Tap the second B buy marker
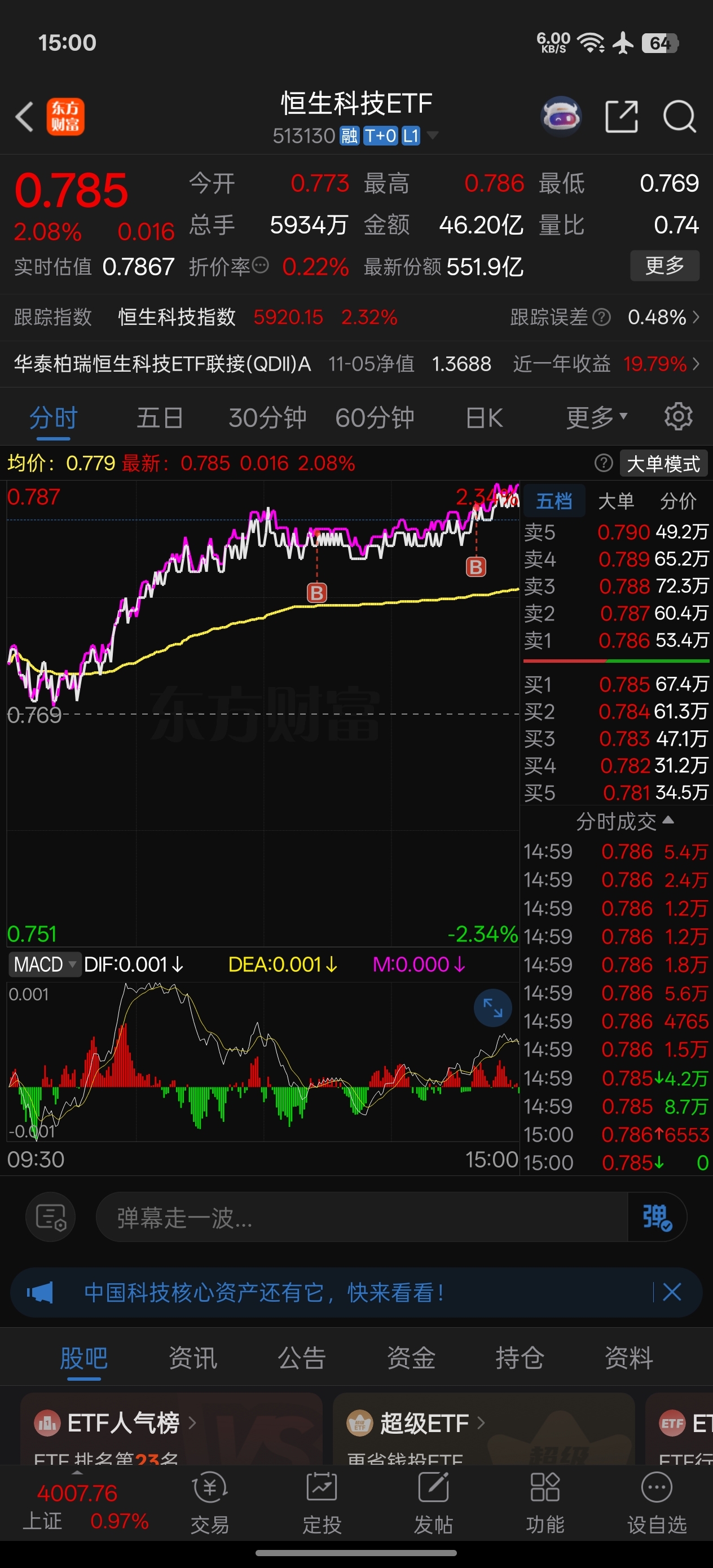Viewport: 713px width, 1568px height. [476, 567]
